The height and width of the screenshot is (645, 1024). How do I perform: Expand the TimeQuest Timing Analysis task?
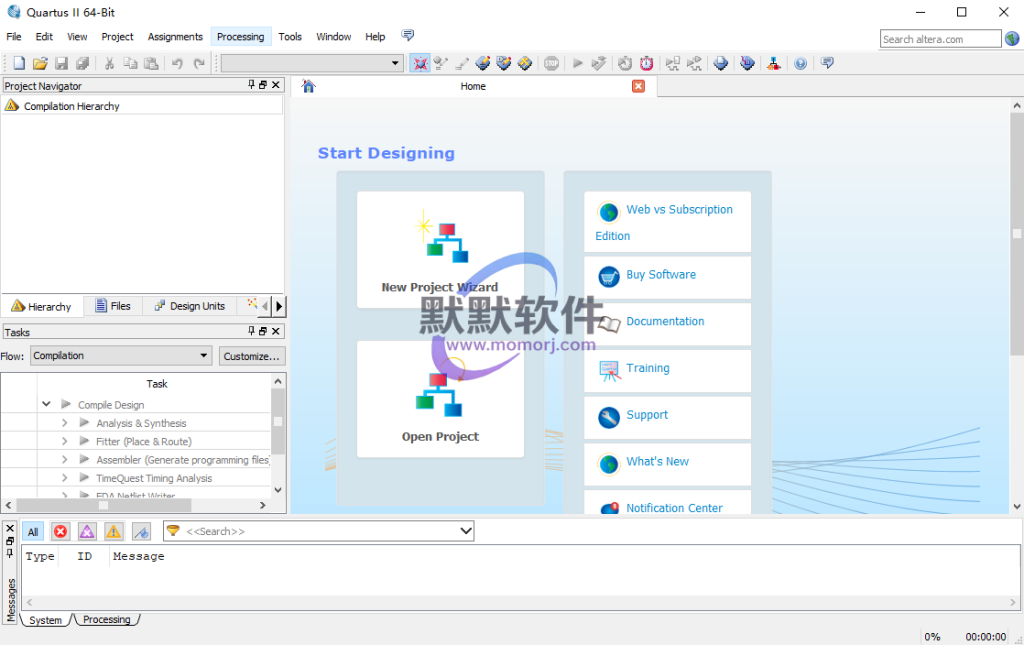coord(65,478)
